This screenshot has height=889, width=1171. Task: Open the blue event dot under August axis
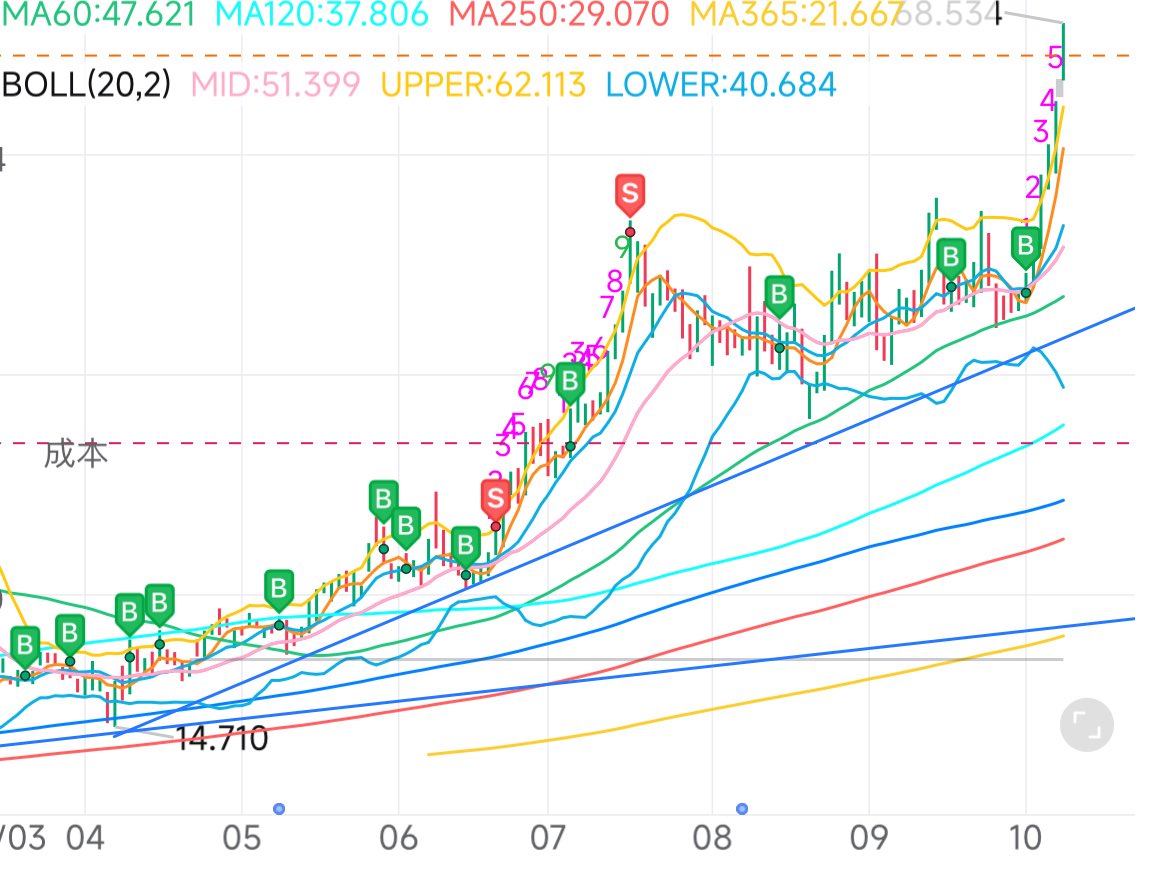tap(742, 808)
